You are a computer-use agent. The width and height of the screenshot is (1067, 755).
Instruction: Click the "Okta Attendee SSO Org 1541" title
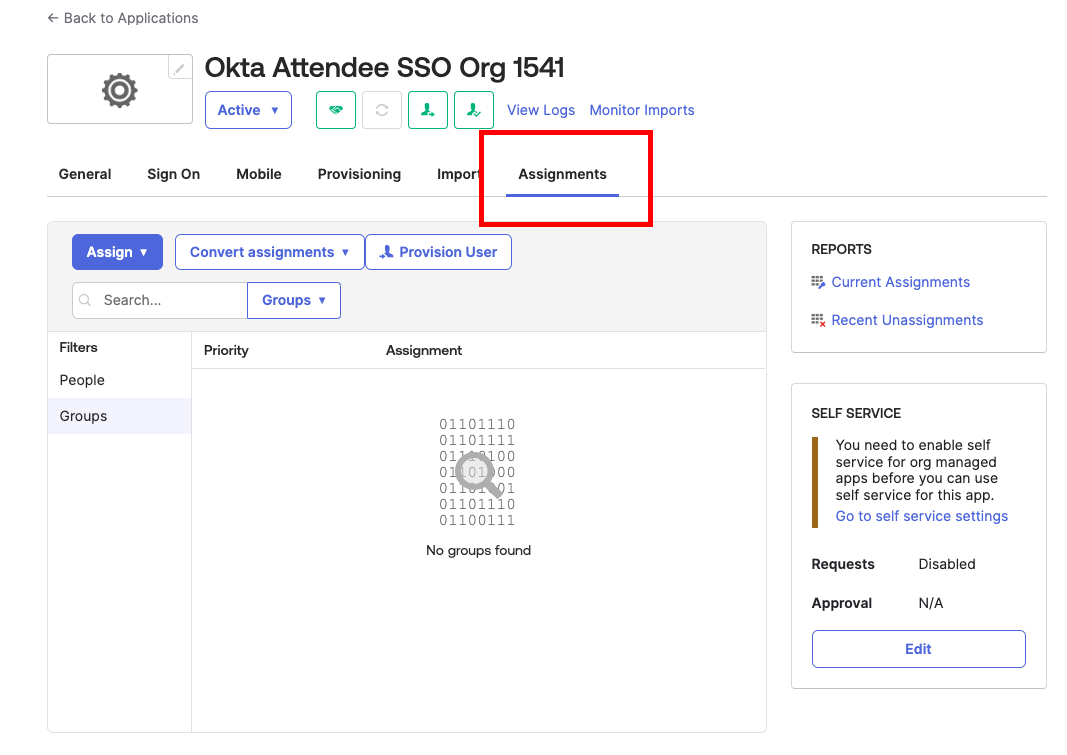384,67
